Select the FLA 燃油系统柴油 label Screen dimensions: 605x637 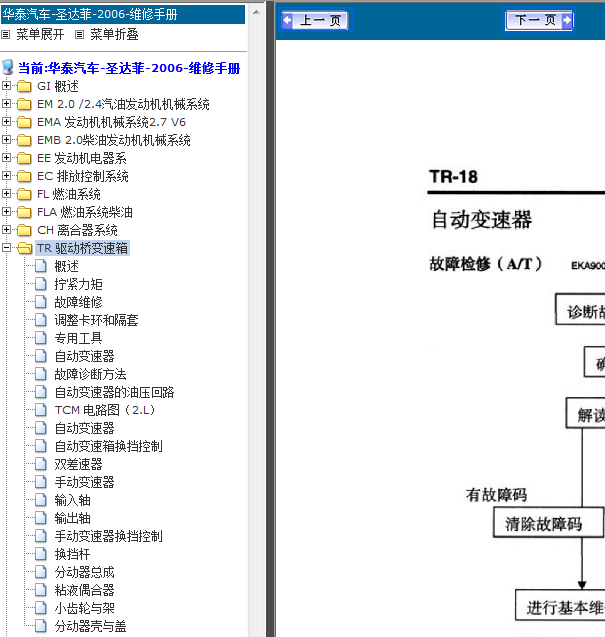tap(85, 212)
